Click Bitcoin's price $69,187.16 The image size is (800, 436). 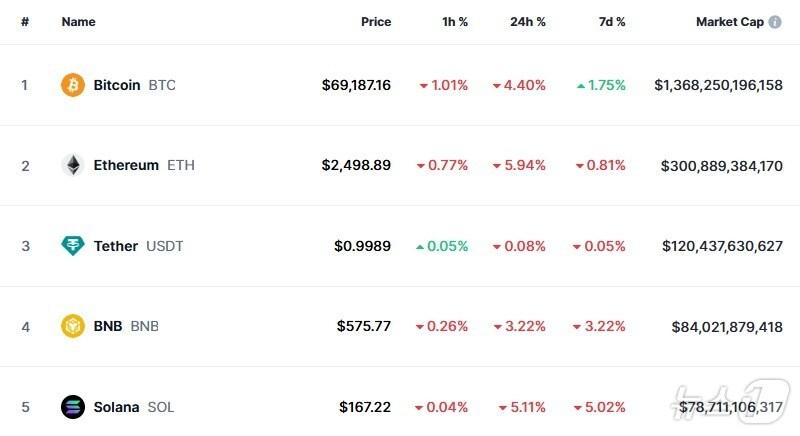tap(356, 85)
